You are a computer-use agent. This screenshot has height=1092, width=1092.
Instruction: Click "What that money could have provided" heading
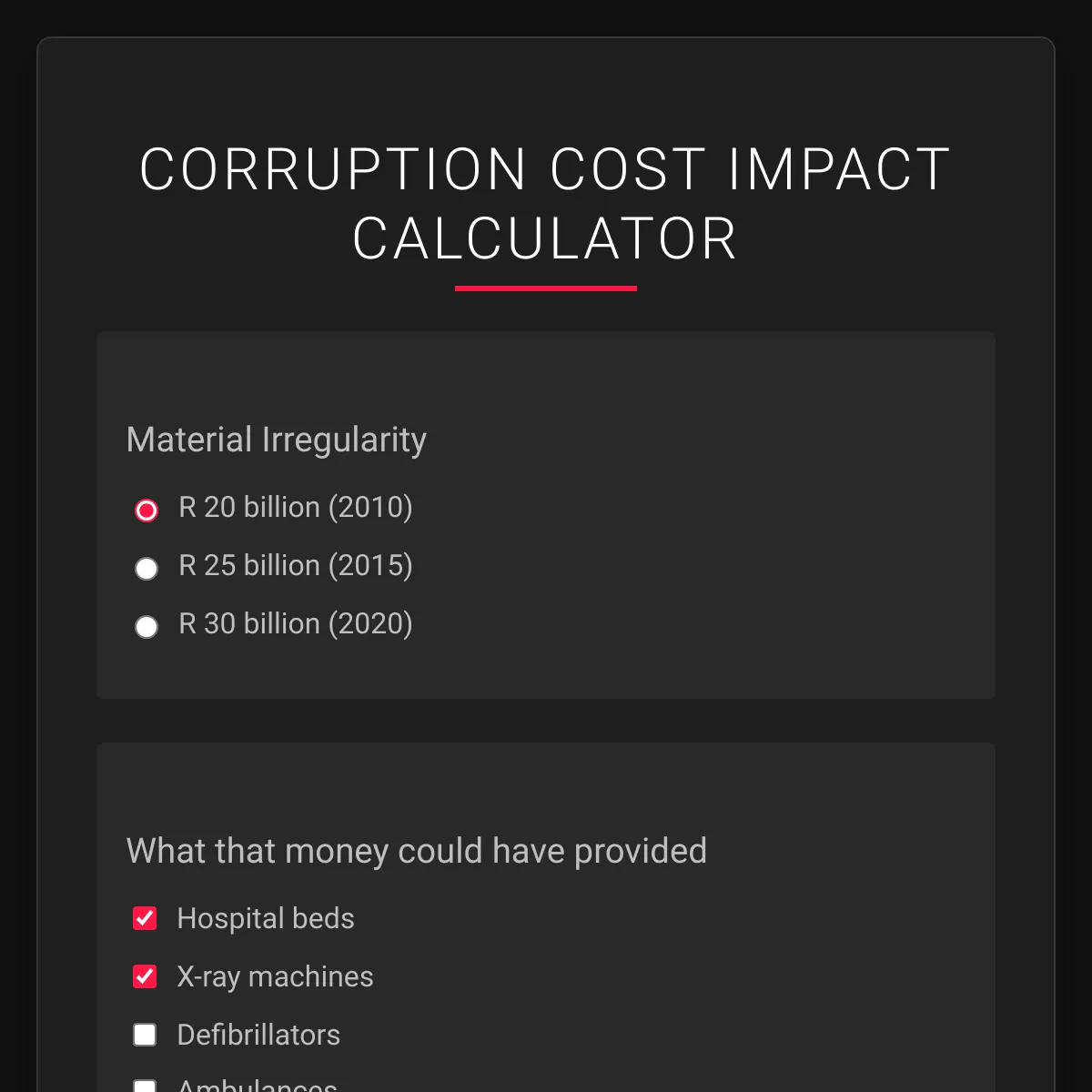point(417,851)
